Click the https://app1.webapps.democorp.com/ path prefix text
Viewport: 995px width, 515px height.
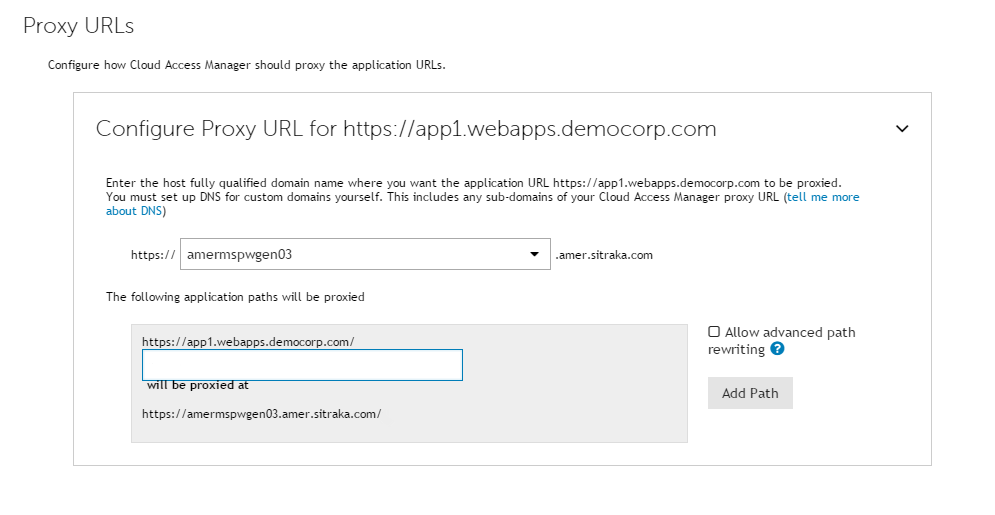coord(248,341)
